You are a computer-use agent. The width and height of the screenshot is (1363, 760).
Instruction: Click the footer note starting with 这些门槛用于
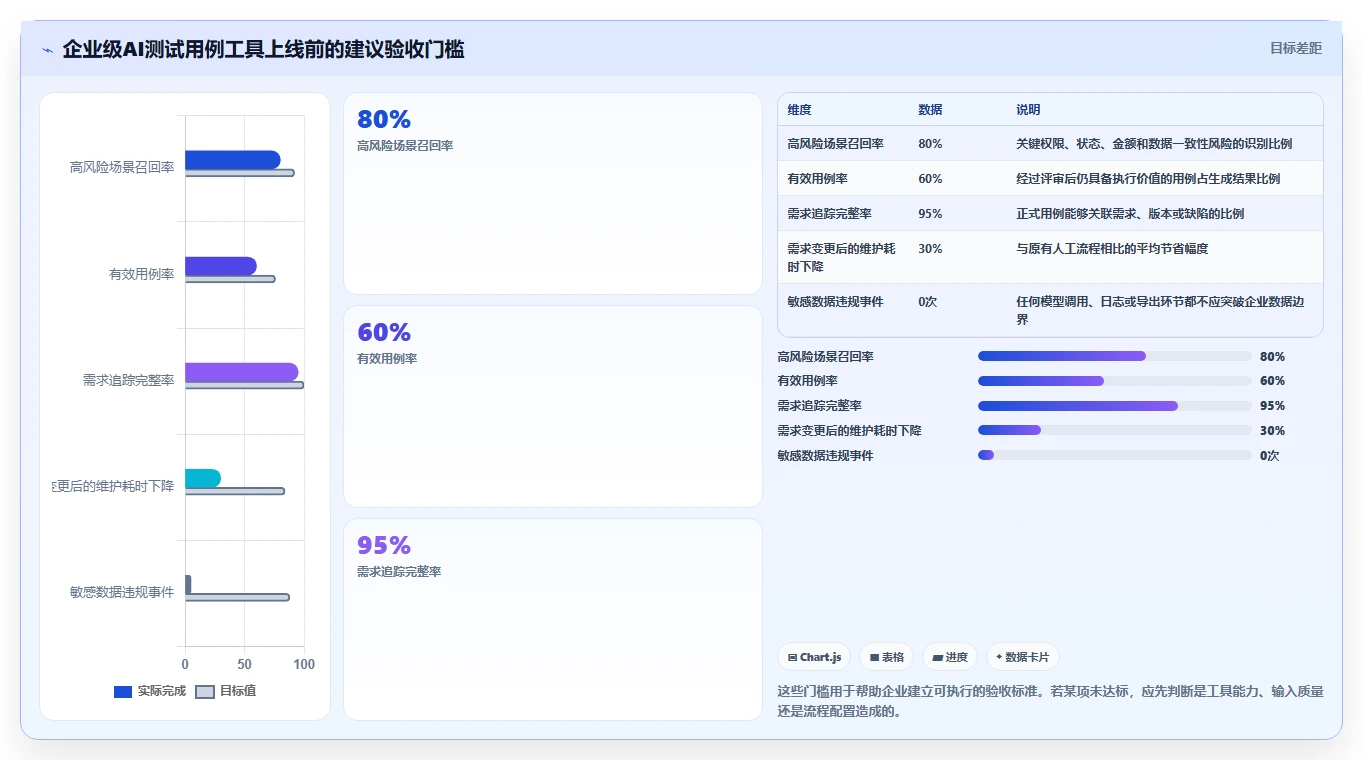point(1050,701)
